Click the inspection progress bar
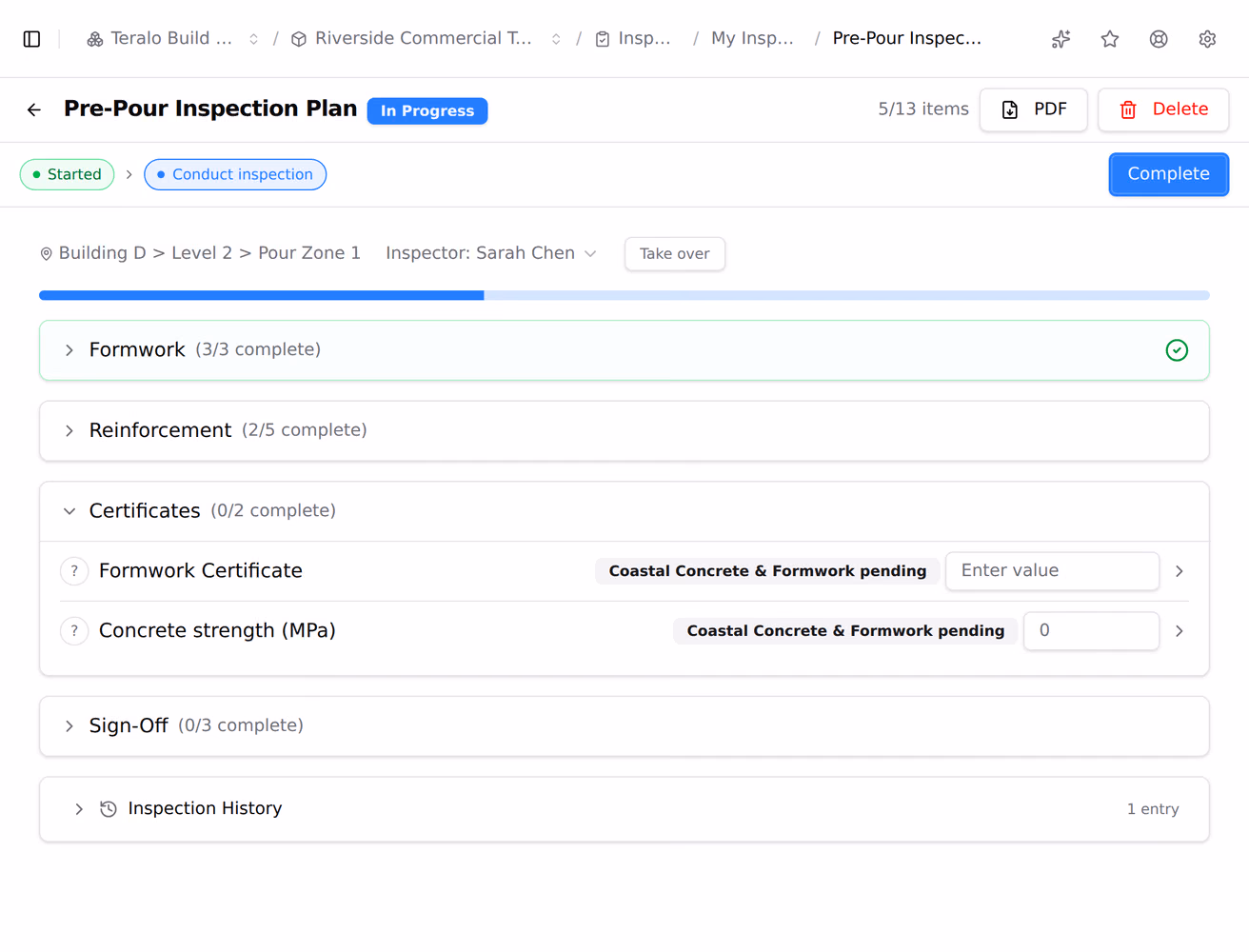 624,296
